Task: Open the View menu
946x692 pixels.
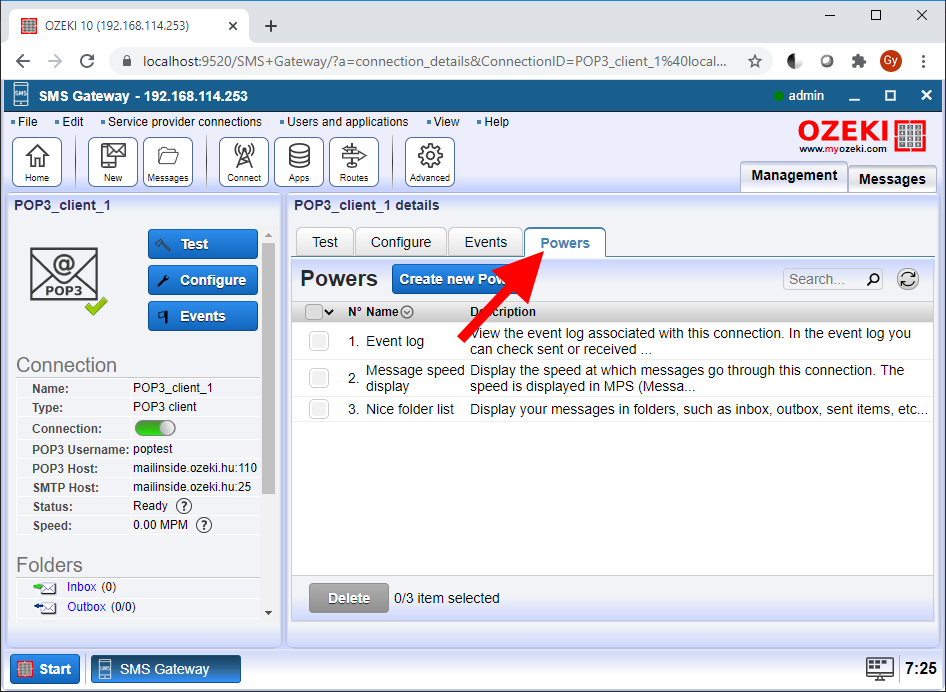Action: 446,122
